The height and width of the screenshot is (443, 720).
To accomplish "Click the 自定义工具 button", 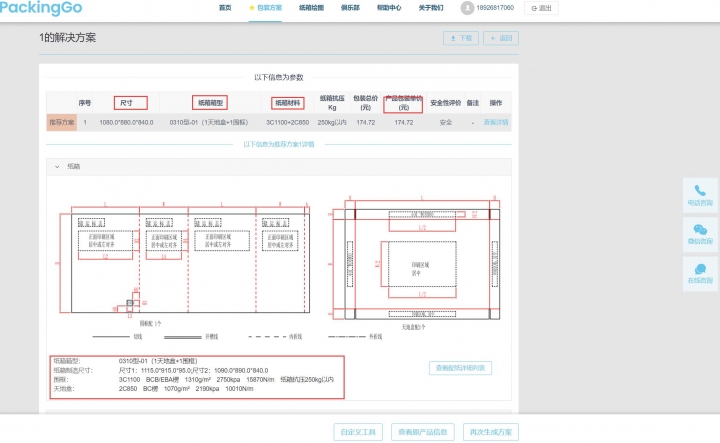I will point(358,432).
